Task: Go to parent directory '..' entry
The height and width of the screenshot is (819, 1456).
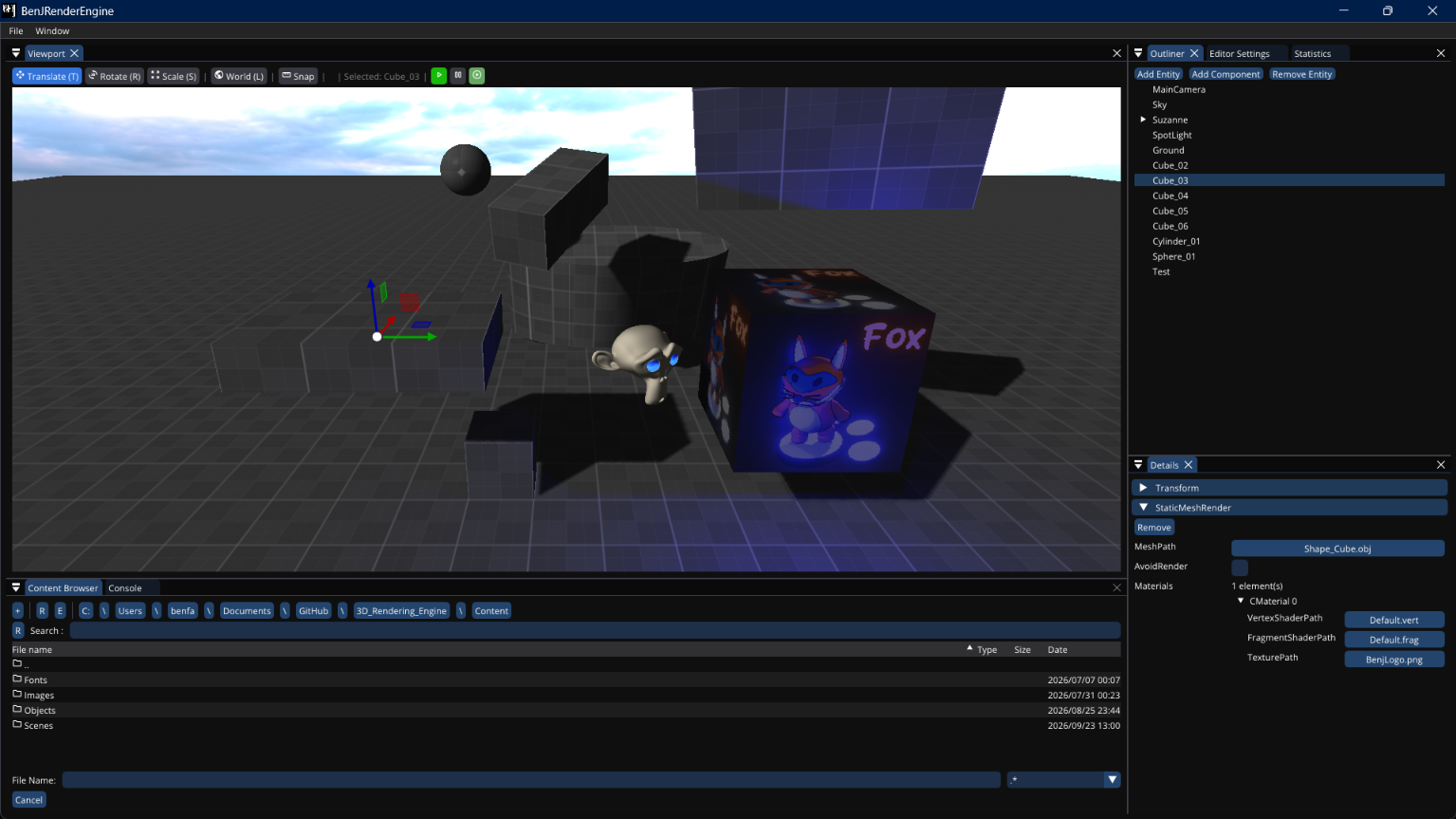Action: (x=566, y=665)
